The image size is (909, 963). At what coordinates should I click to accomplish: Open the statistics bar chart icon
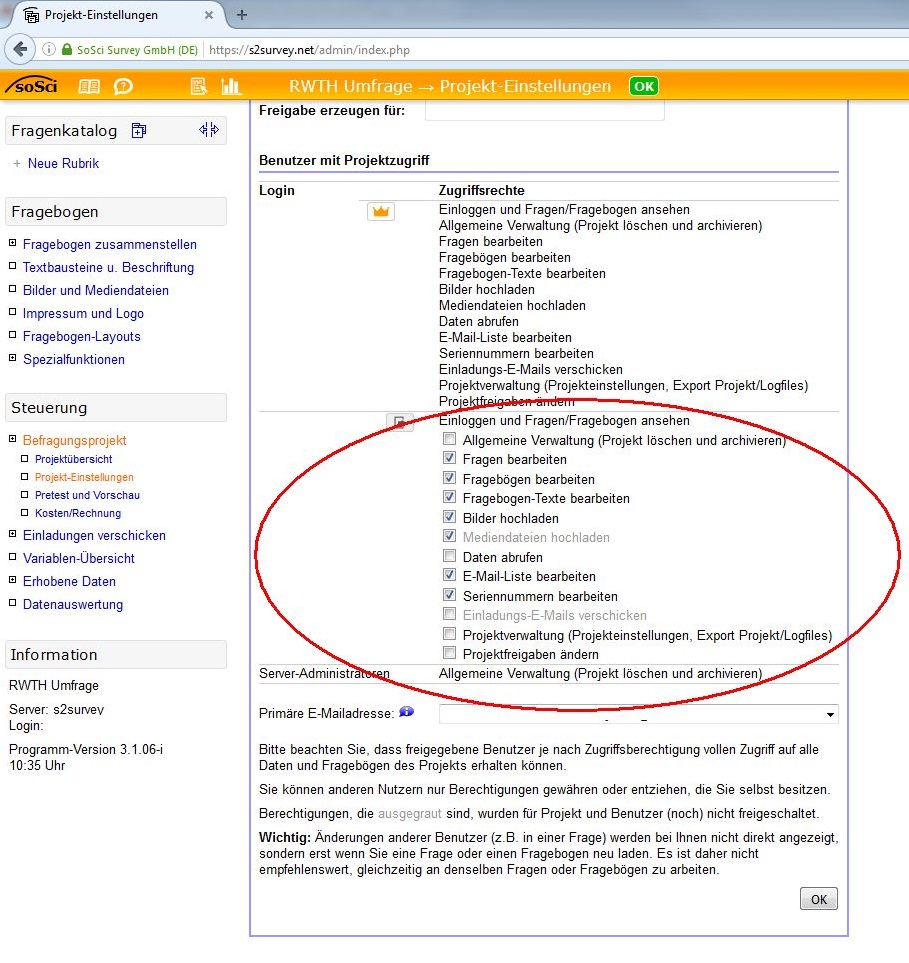(231, 87)
